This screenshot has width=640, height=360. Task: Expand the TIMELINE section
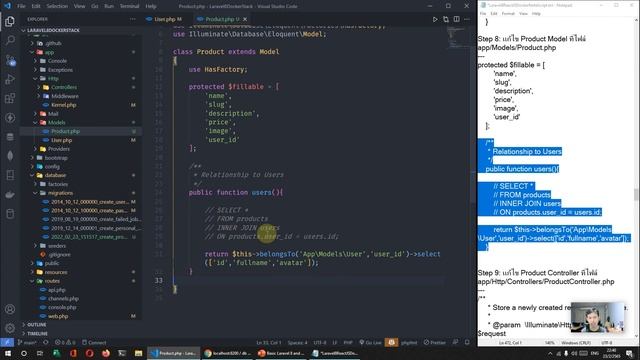81,333
